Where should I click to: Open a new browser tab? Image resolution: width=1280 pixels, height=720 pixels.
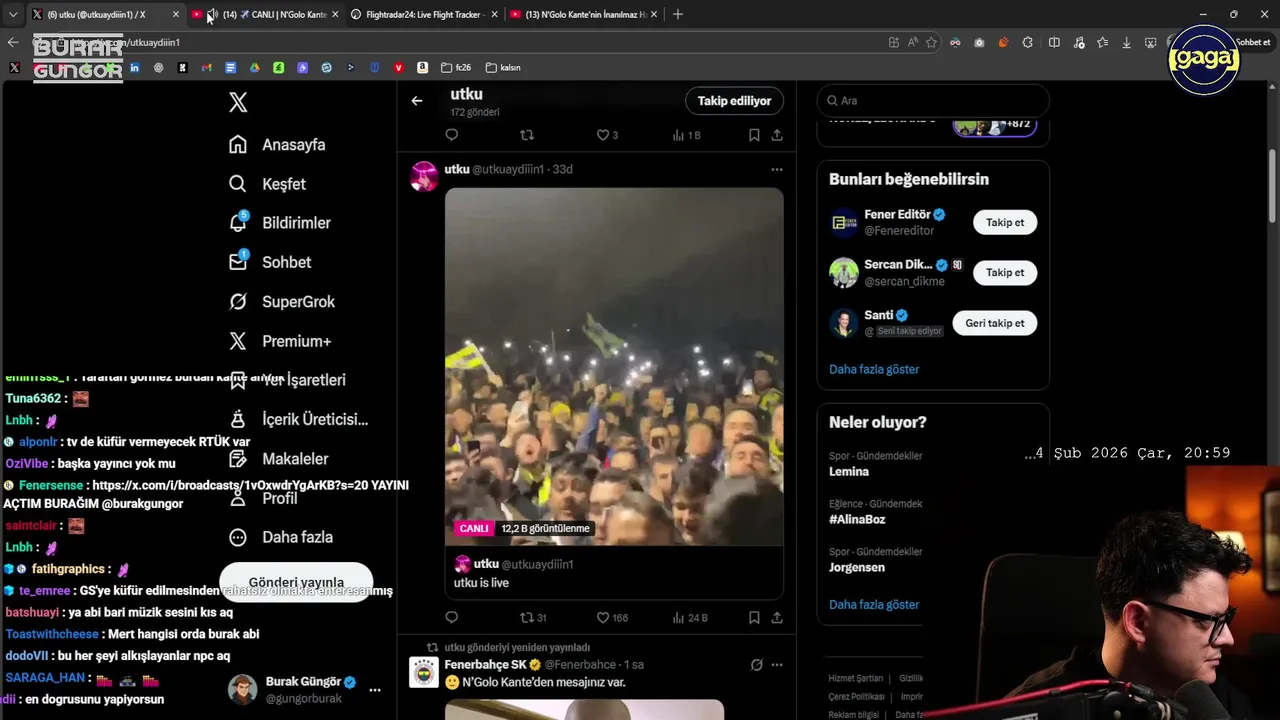pos(678,14)
